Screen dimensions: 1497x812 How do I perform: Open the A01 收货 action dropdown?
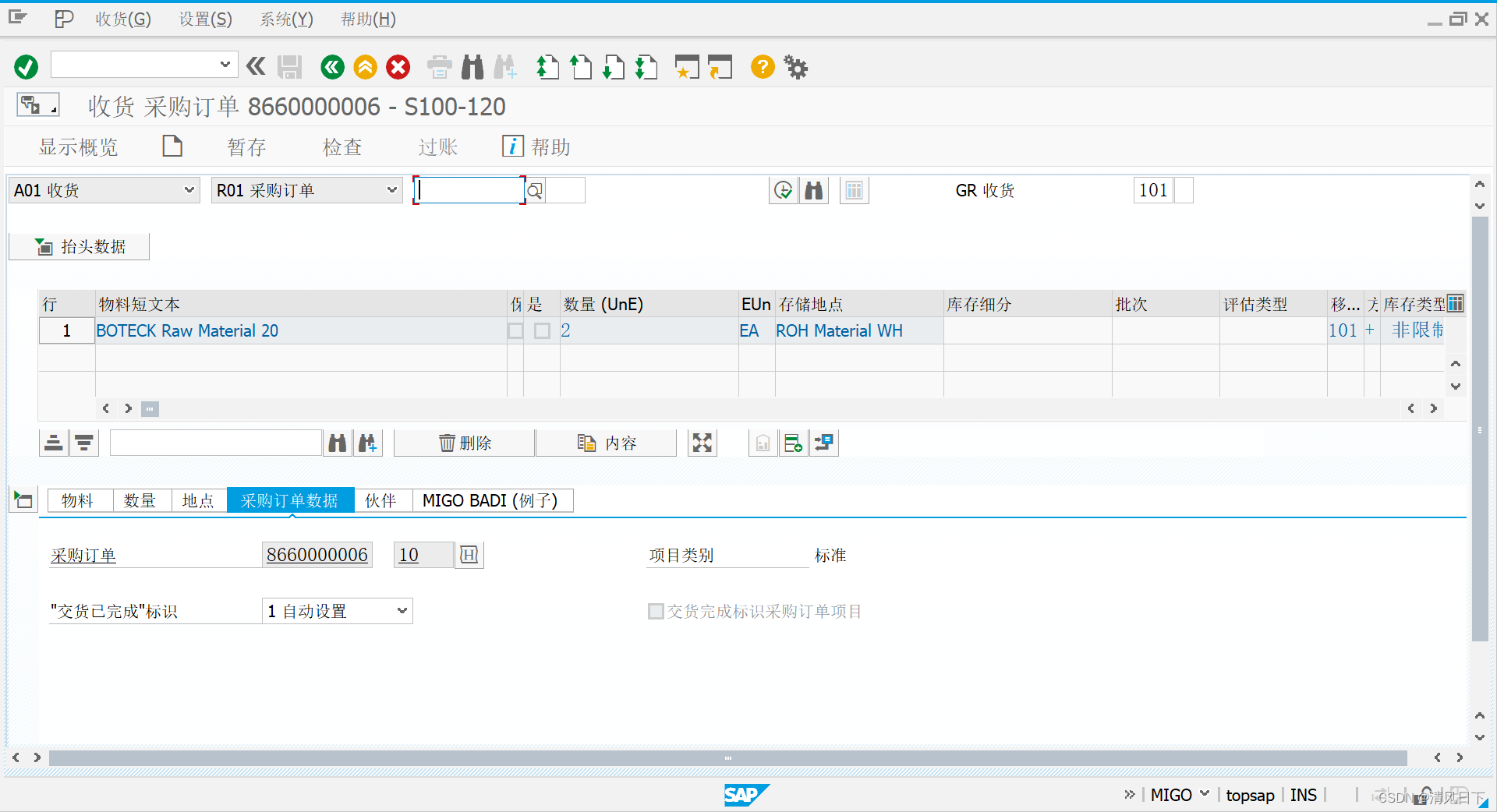click(104, 190)
